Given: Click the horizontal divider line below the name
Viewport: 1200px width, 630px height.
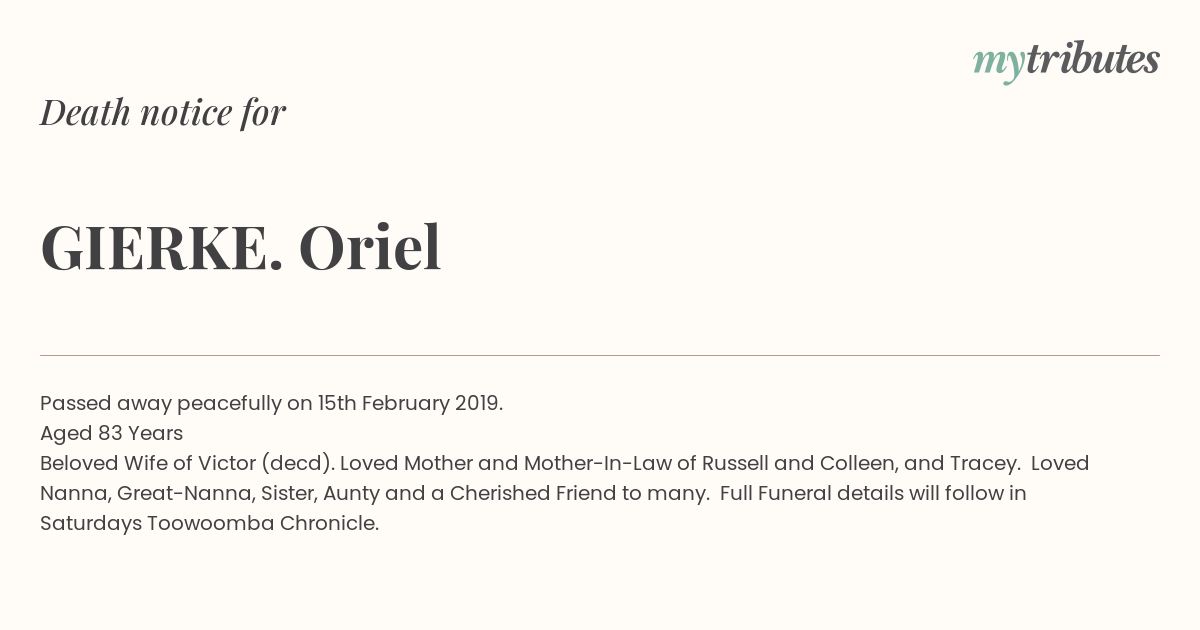Looking at the screenshot, I should point(600,355).
